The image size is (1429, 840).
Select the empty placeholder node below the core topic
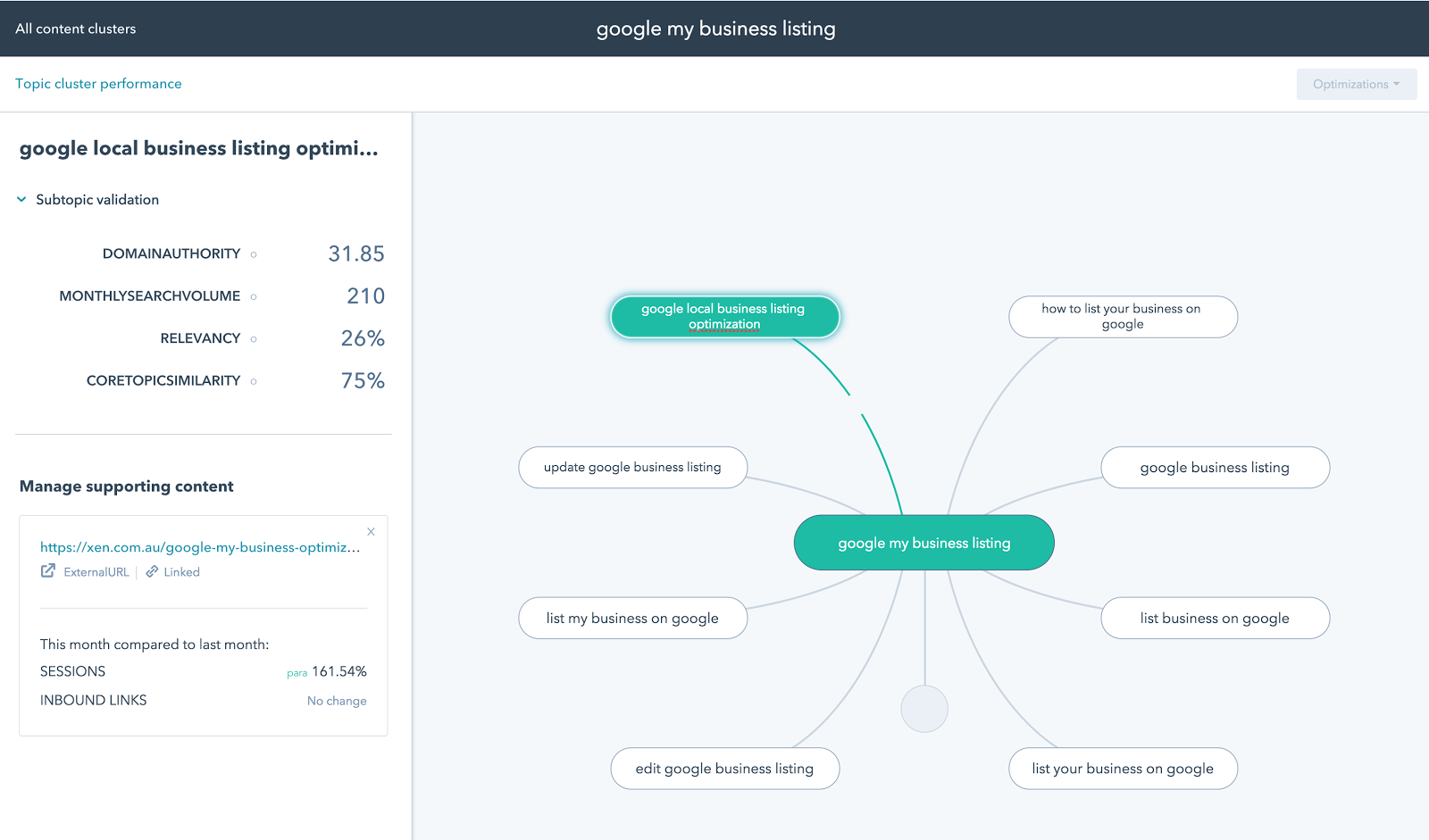pyautogui.click(x=924, y=709)
